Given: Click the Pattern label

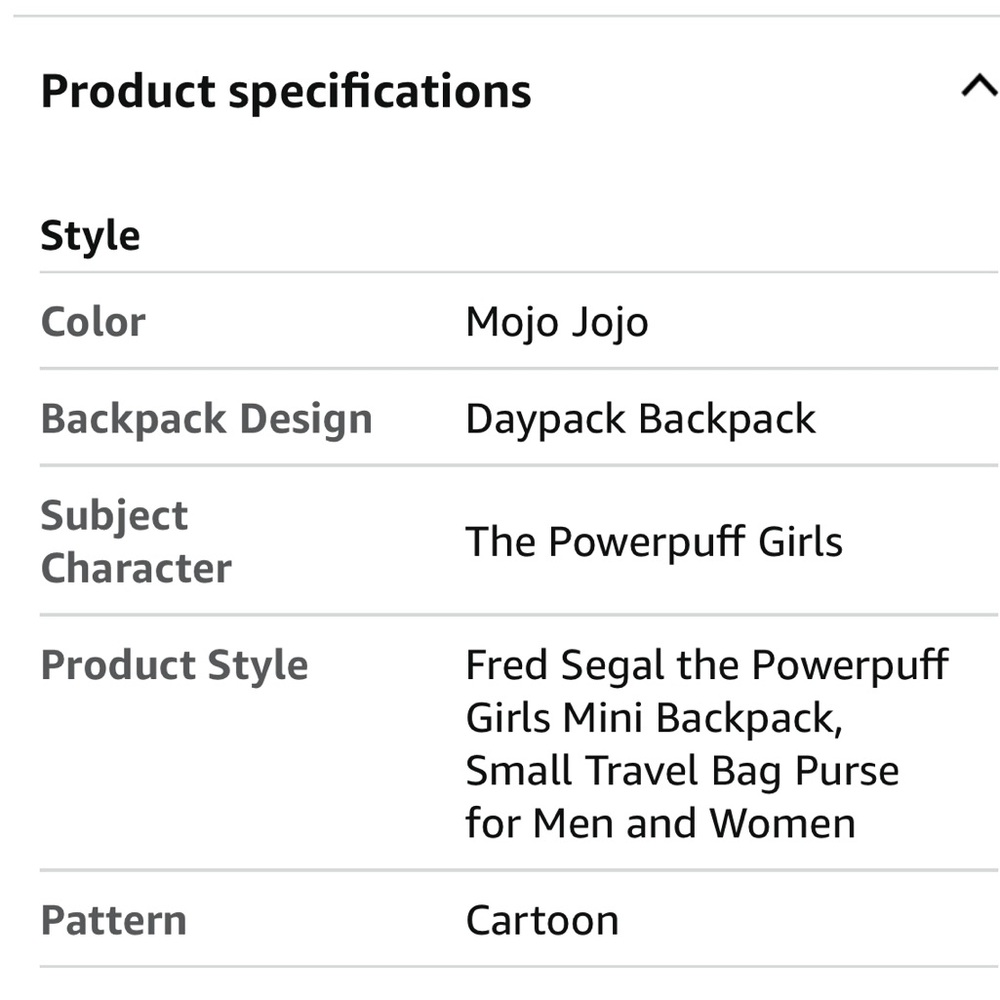Looking at the screenshot, I should coord(113,921).
